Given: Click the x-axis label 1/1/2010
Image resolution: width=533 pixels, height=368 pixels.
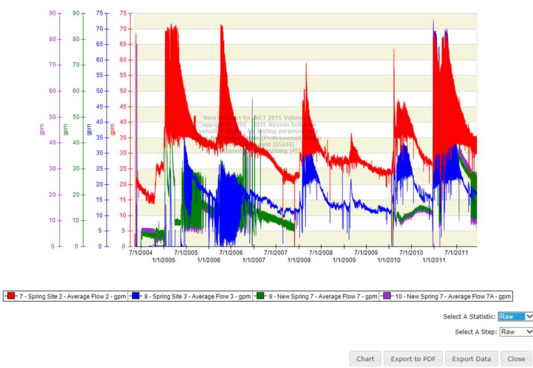Looking at the screenshot, I should (389, 260).
